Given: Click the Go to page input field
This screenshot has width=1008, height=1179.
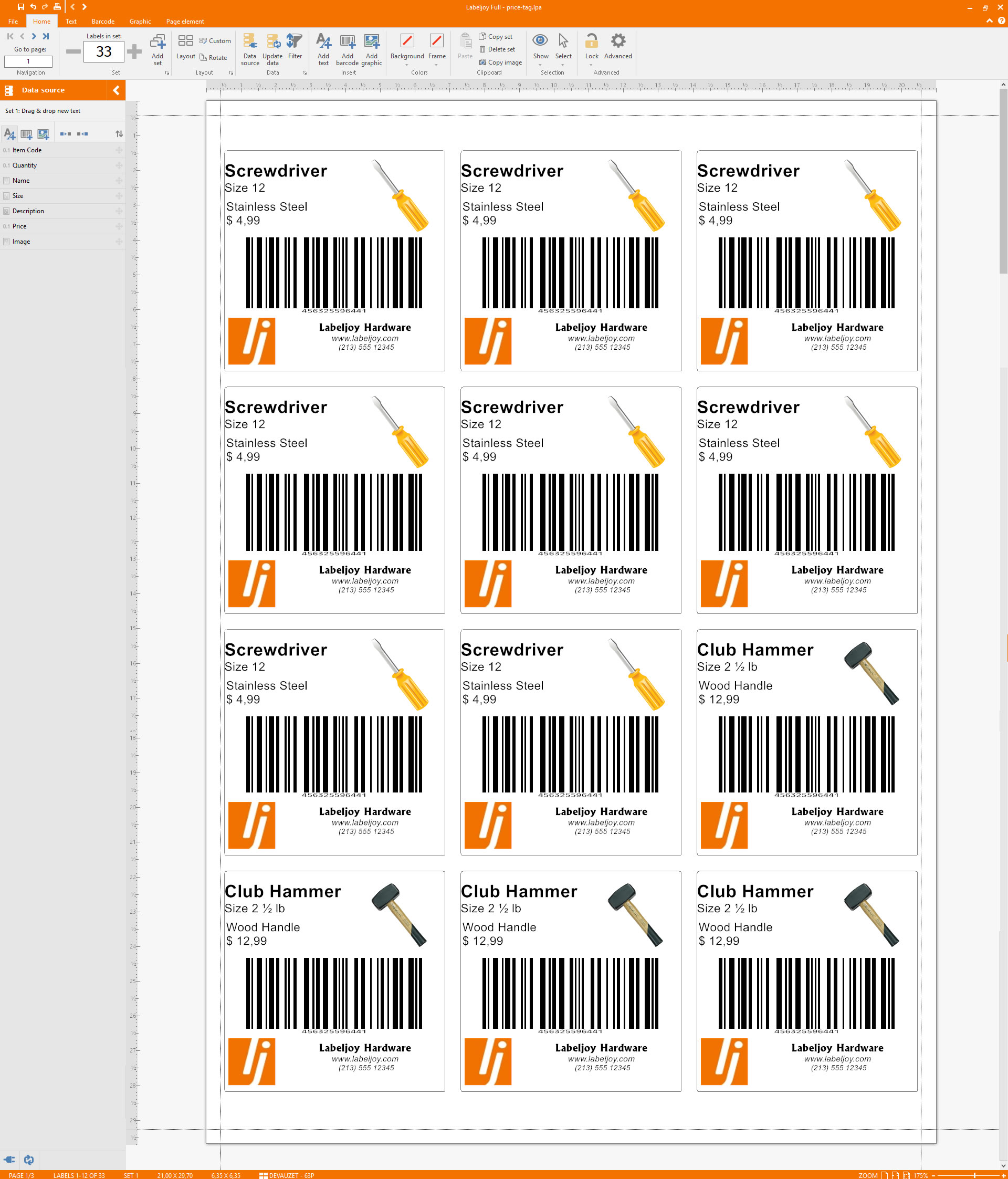Looking at the screenshot, I should (x=28, y=61).
